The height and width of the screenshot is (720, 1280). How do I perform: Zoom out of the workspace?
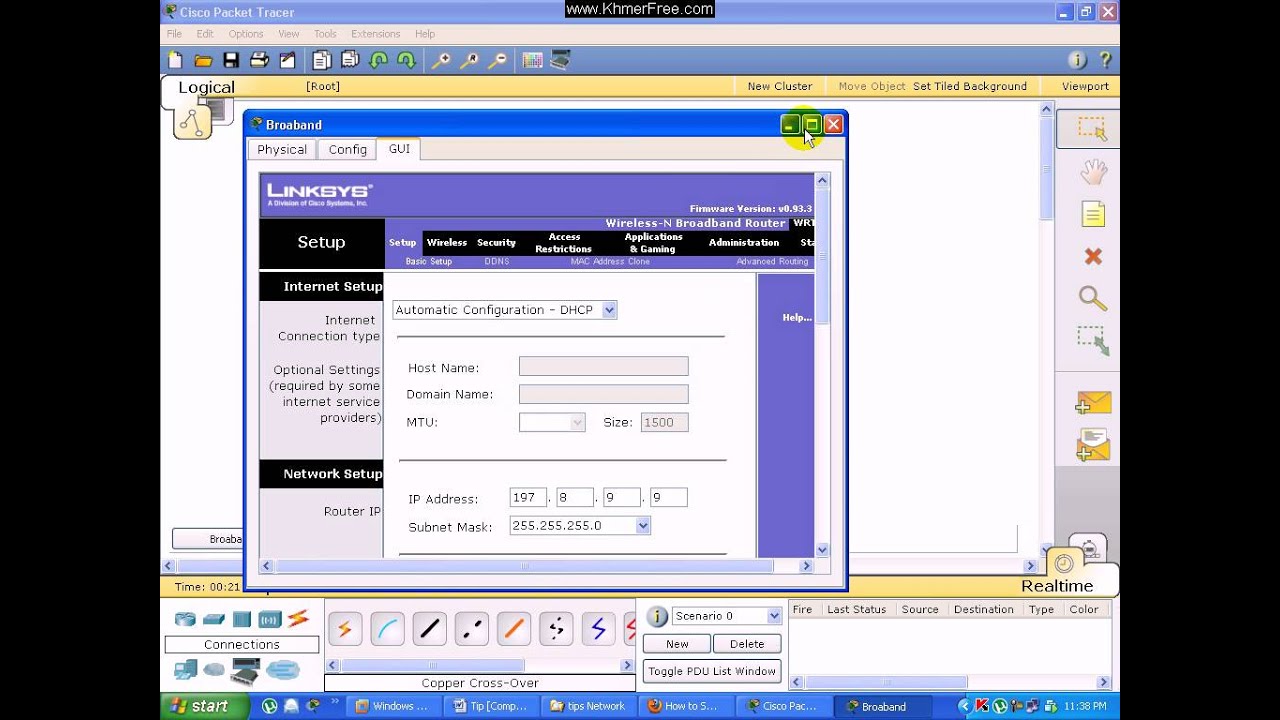click(497, 60)
